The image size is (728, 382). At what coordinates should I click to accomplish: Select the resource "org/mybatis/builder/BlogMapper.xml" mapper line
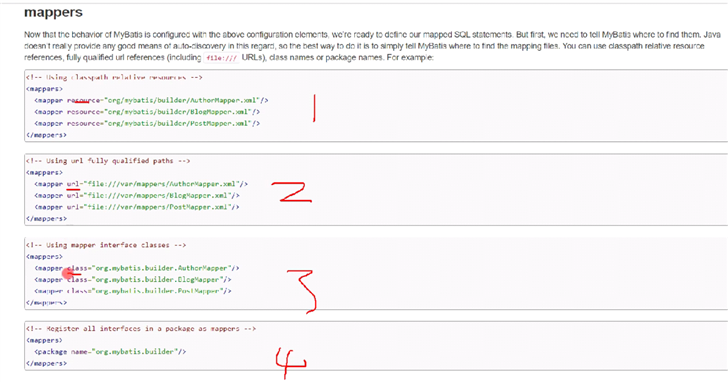(x=147, y=112)
